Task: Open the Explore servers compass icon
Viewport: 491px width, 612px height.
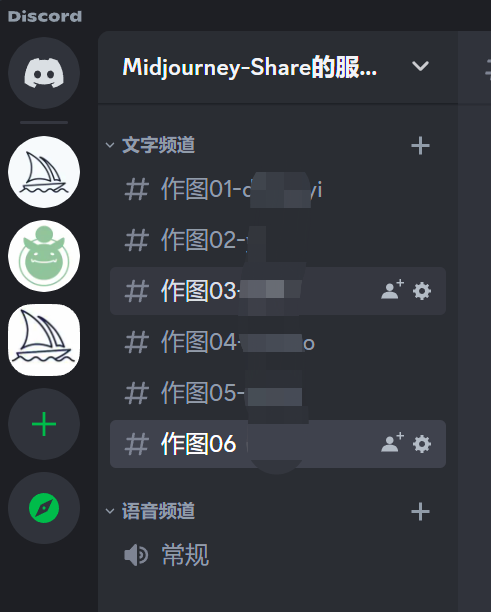Action: 44,508
